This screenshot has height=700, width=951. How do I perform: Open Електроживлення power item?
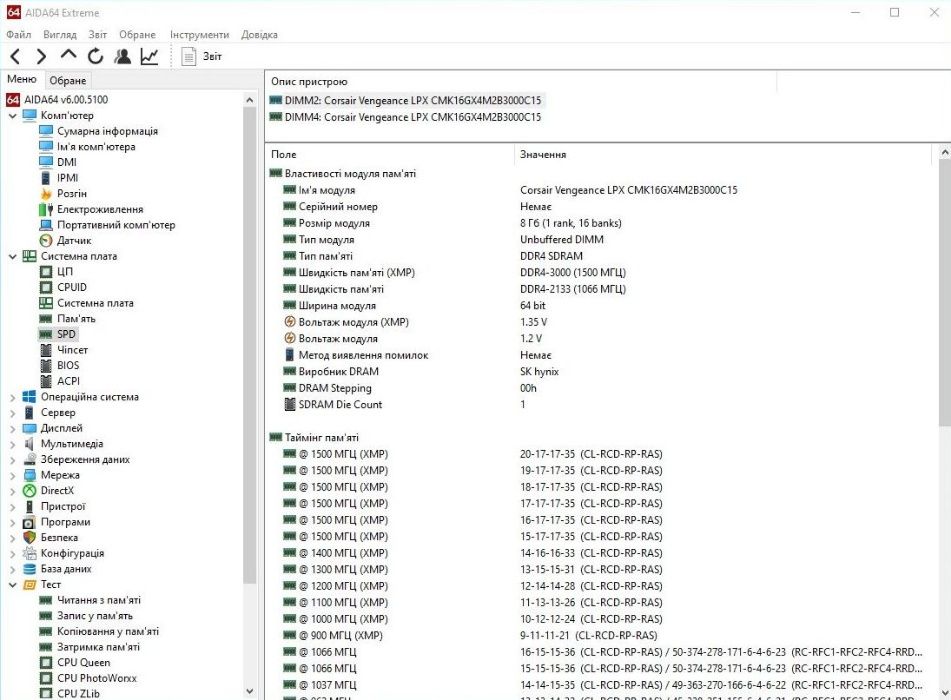100,209
